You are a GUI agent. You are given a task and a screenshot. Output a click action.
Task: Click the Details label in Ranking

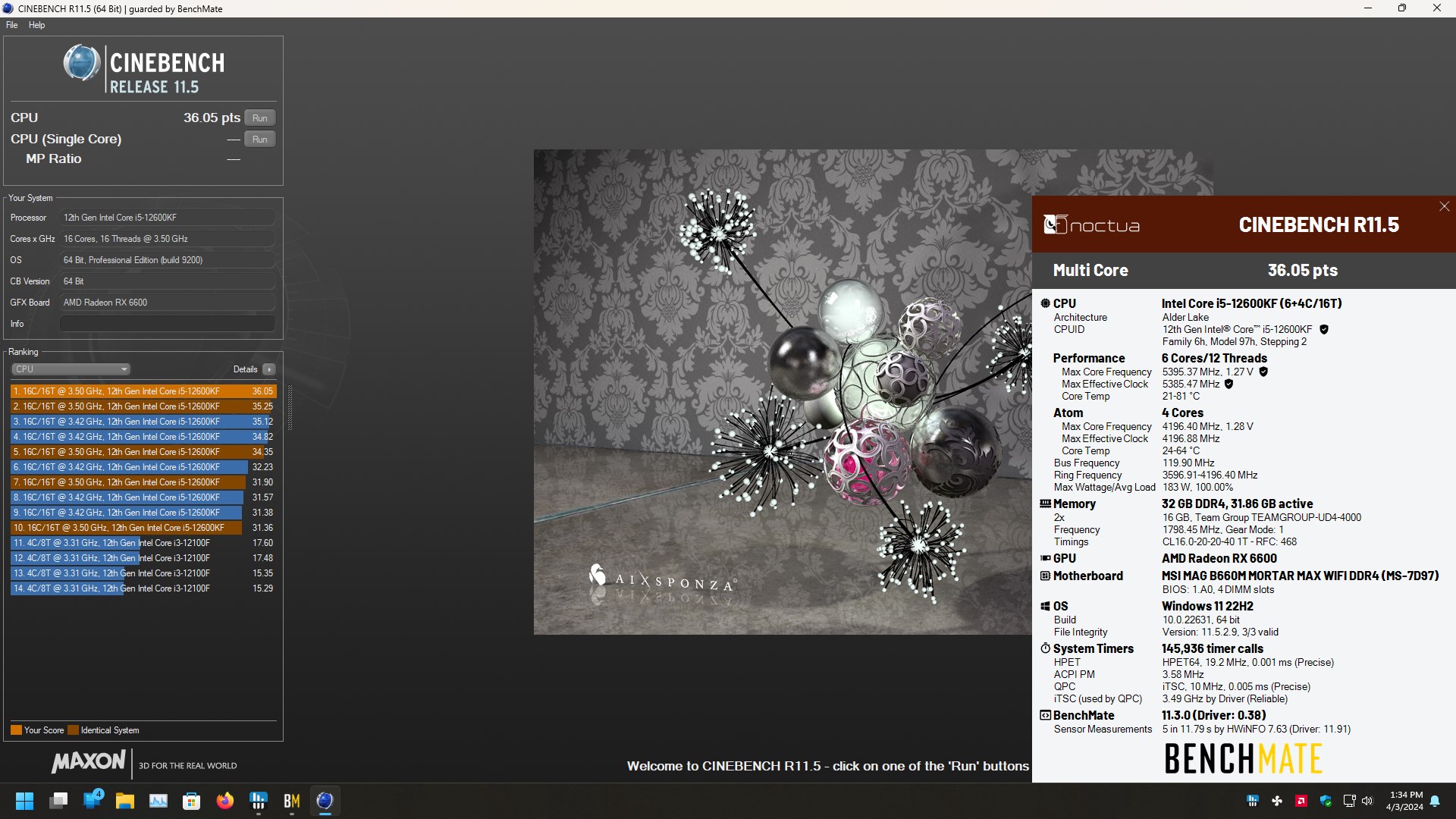click(245, 369)
